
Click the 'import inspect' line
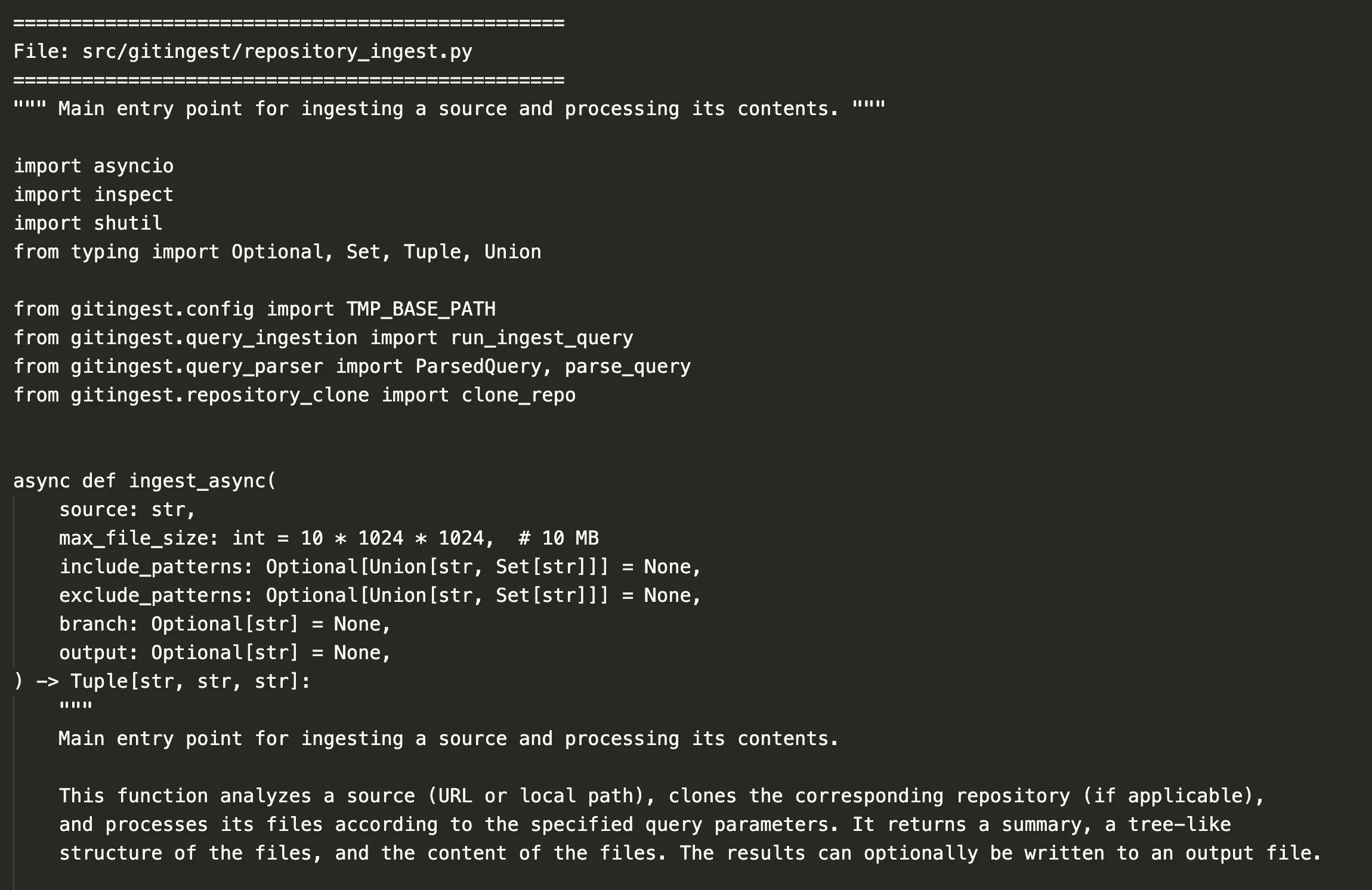94,194
